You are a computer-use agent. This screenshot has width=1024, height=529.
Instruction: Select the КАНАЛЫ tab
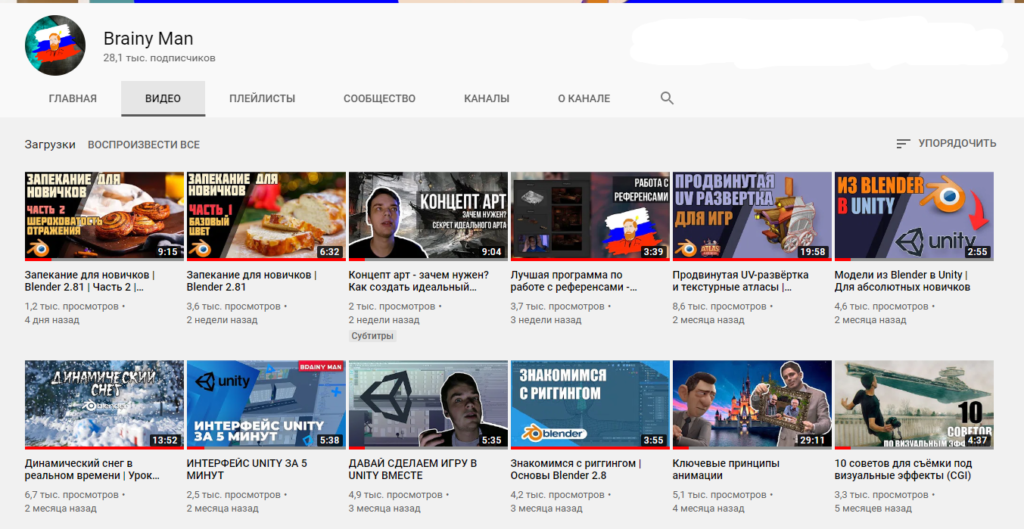tap(487, 99)
